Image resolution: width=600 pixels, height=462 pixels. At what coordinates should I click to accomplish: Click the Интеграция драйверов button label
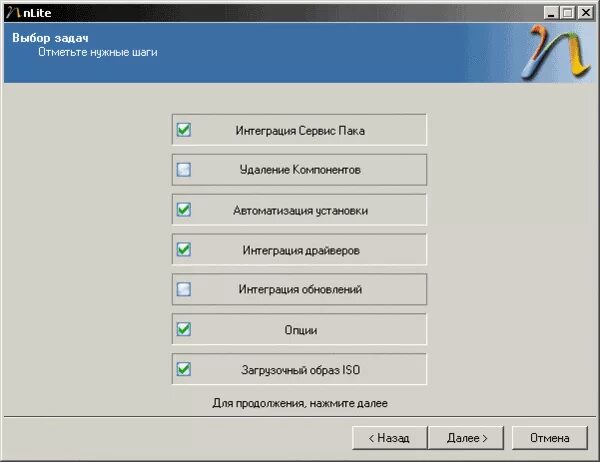click(301, 250)
